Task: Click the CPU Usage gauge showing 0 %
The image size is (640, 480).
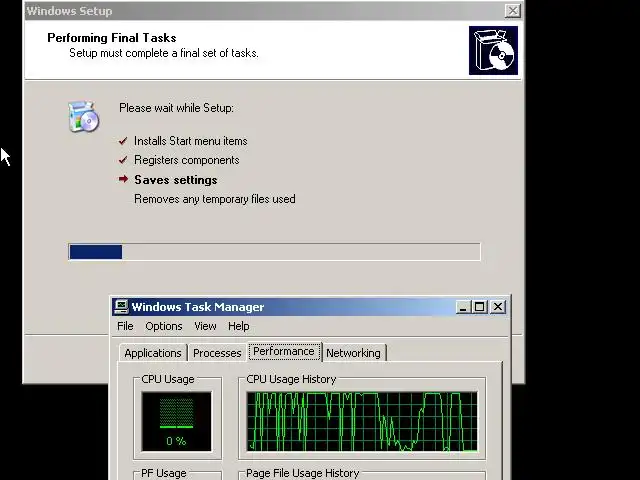Action: pyautogui.click(x=176, y=422)
